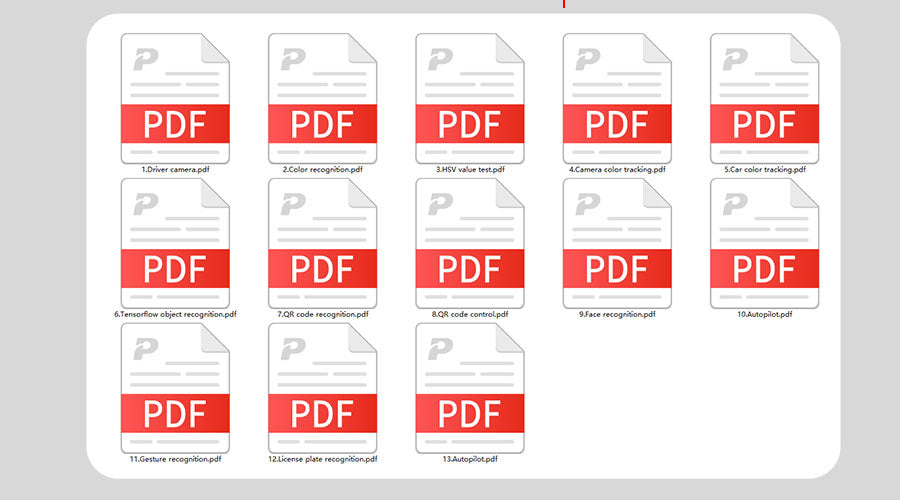The image size is (900, 500).
Task: Select the 5.Car color tracking.pdf icon
Action: point(764,98)
